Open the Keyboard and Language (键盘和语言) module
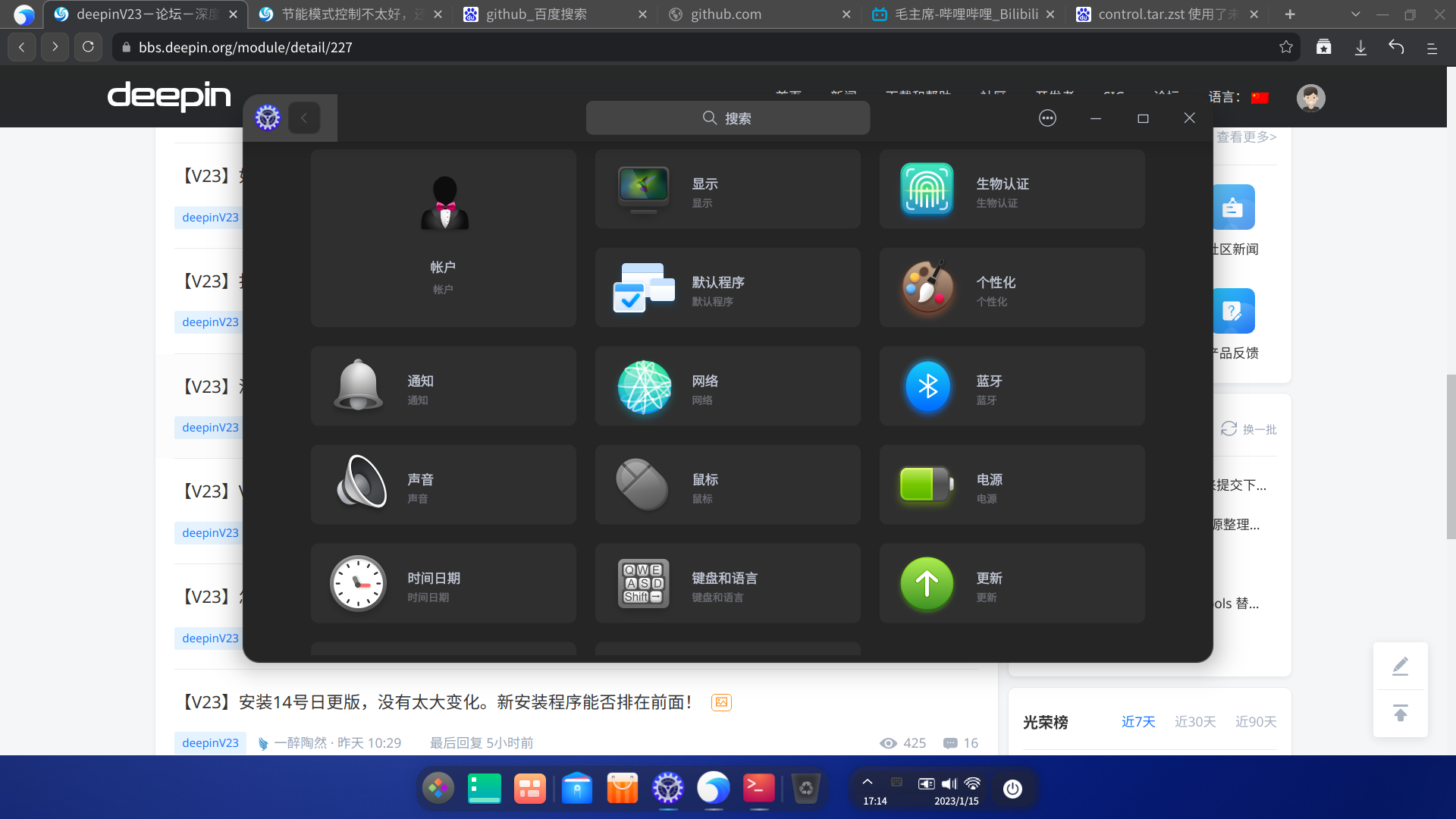The height and width of the screenshot is (819, 1456). coord(727,583)
